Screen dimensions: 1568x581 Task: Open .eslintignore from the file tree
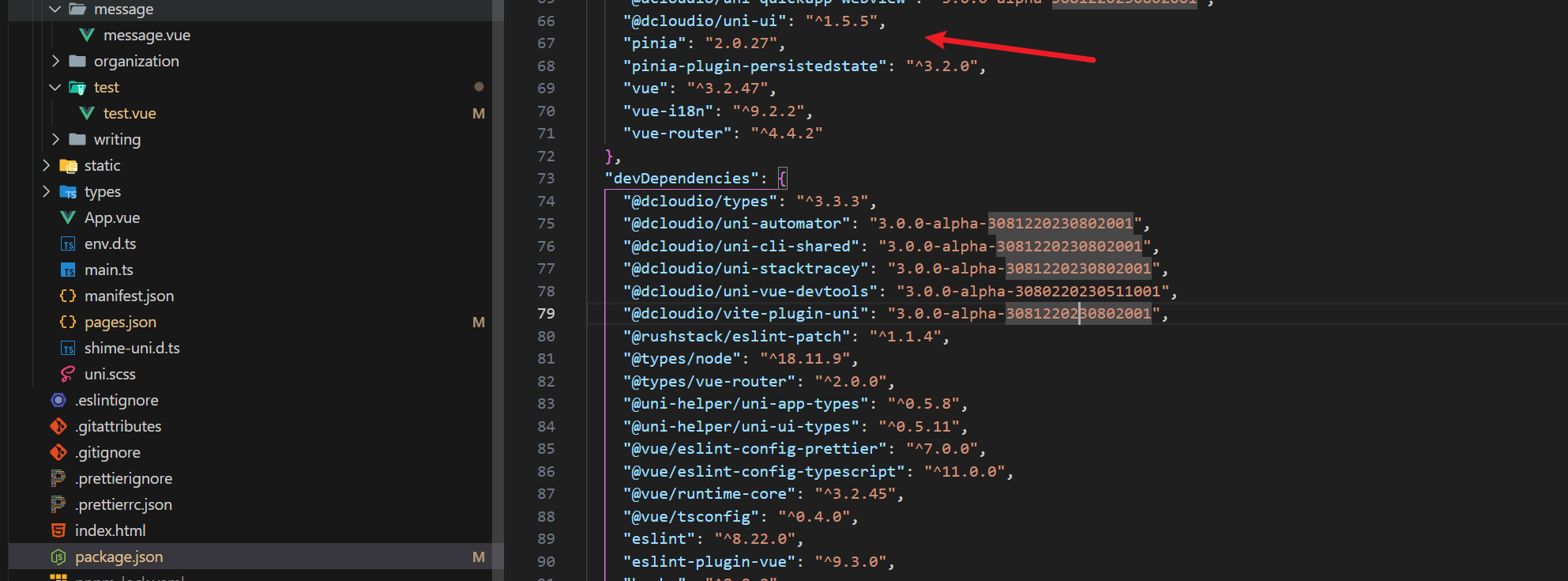(x=117, y=400)
